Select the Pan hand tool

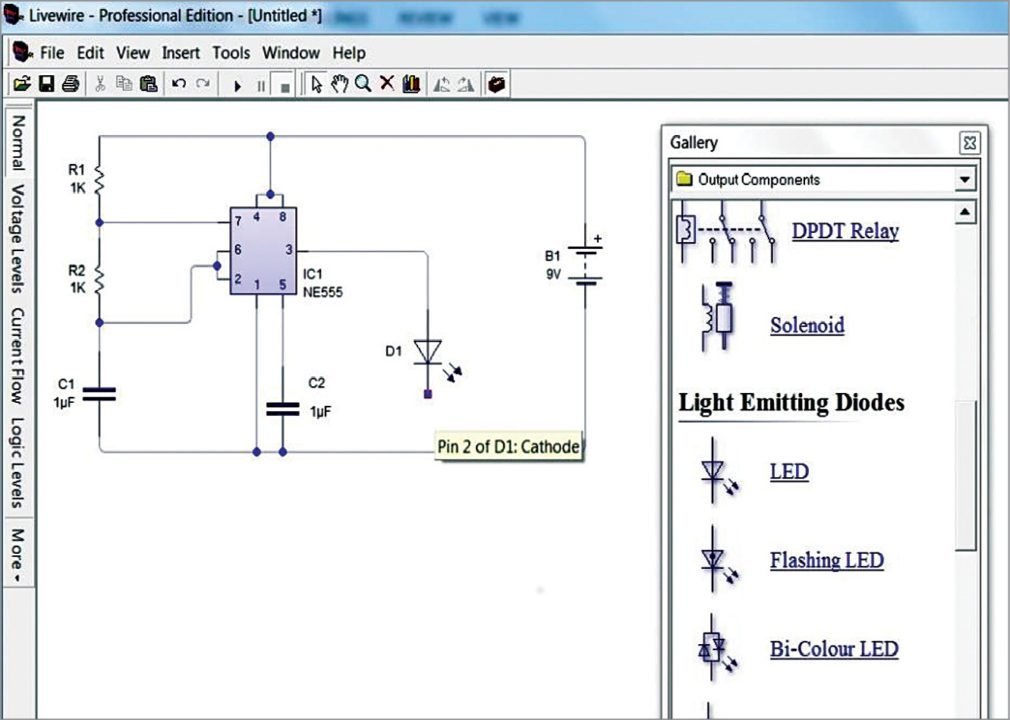(x=340, y=85)
